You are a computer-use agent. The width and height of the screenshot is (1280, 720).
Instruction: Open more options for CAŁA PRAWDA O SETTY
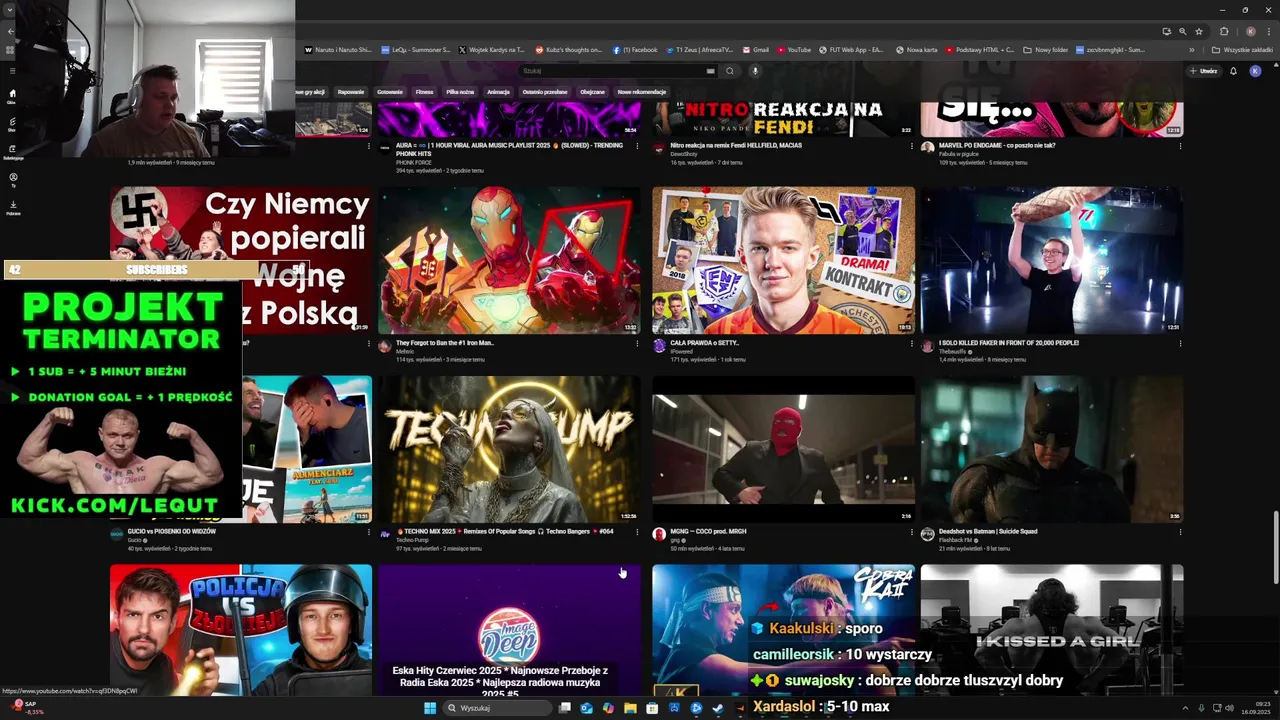tap(911, 343)
